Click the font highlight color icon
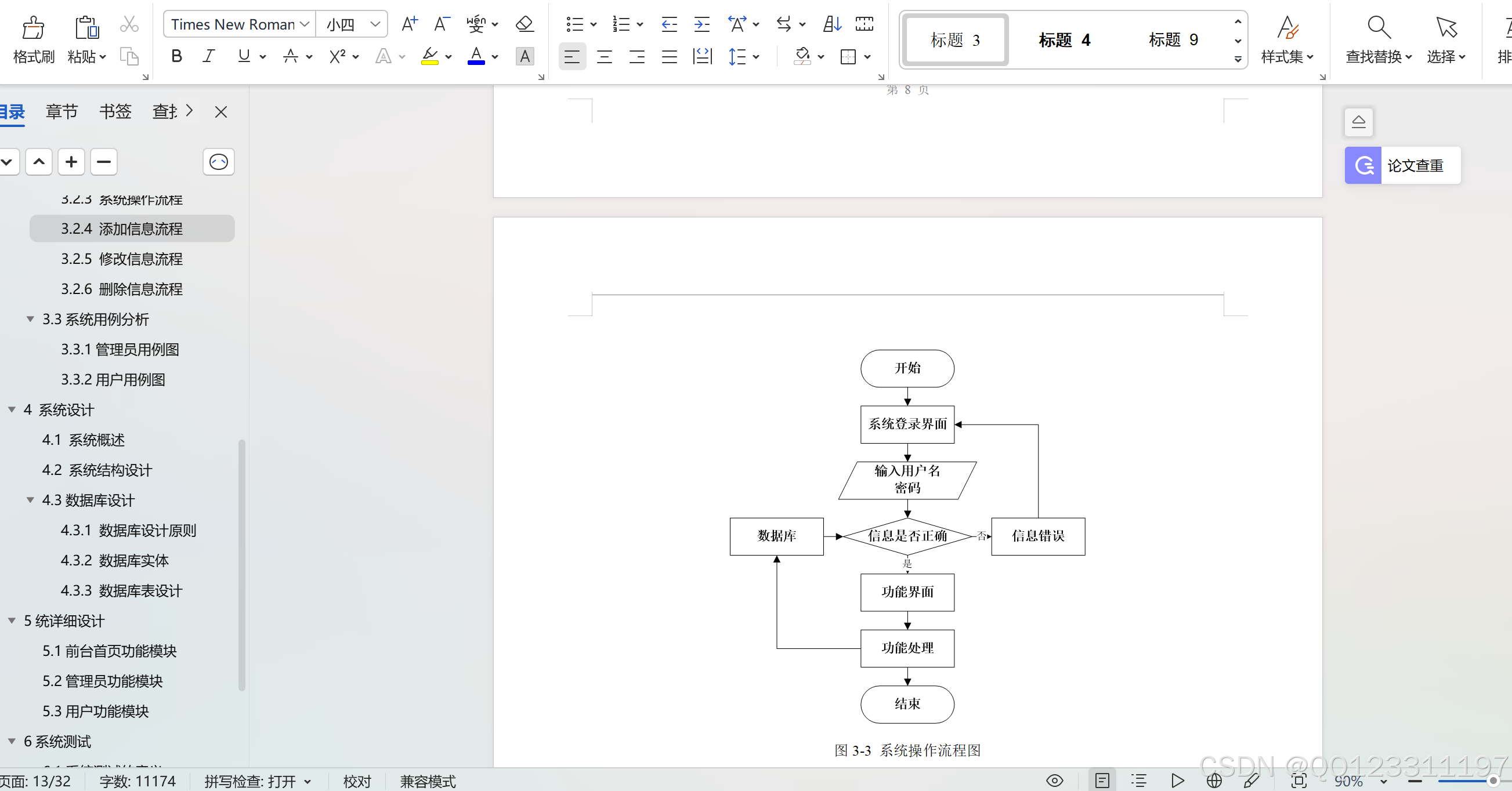Image resolution: width=1512 pixels, height=791 pixels. tap(429, 56)
